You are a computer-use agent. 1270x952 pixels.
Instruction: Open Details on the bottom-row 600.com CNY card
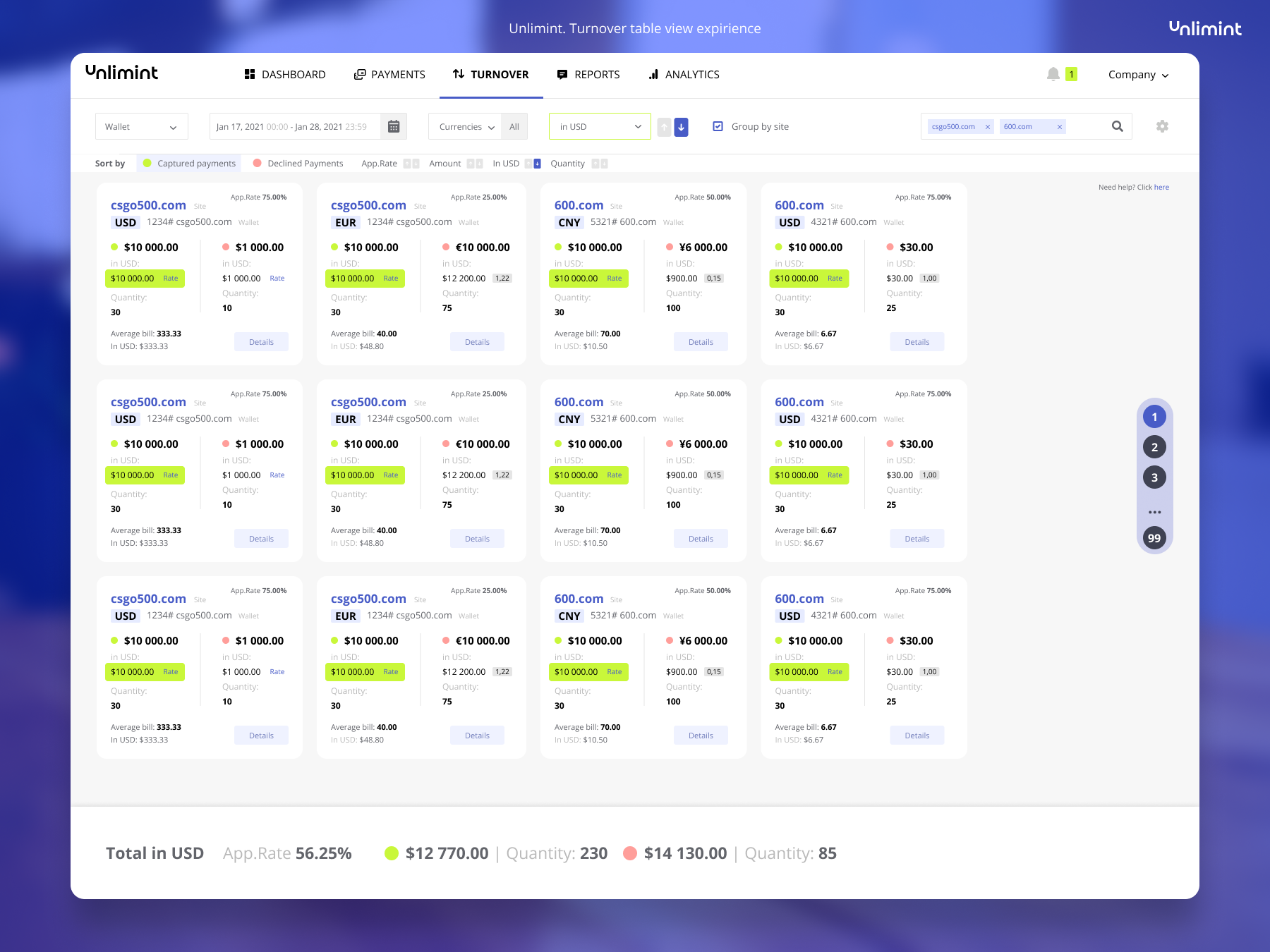point(701,736)
